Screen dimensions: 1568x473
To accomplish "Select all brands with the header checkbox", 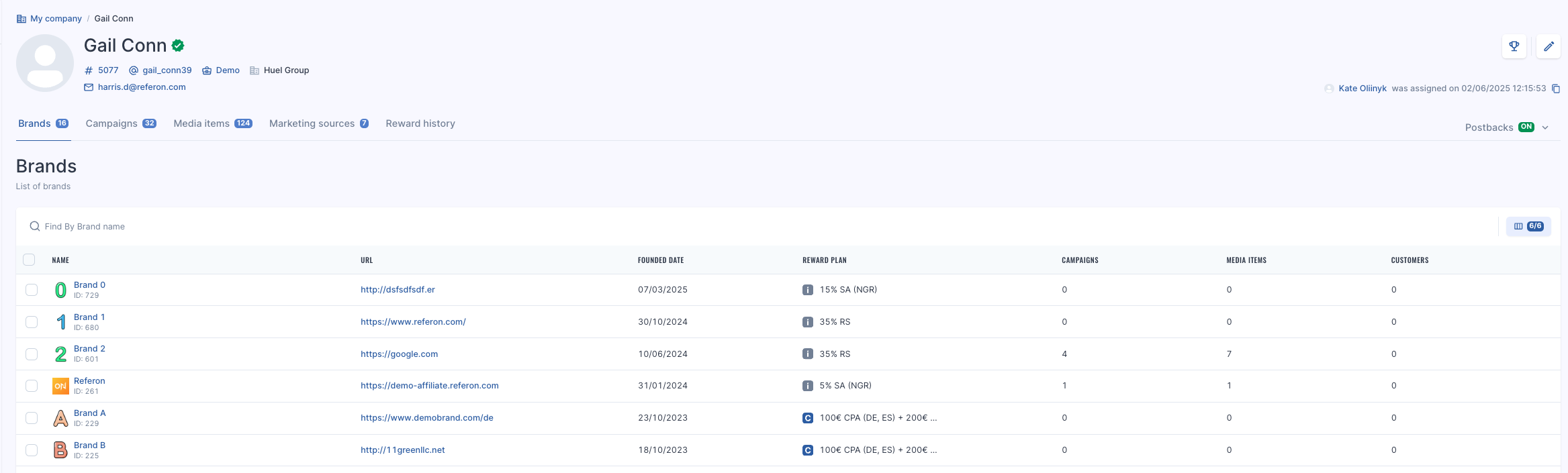I will click(x=29, y=260).
